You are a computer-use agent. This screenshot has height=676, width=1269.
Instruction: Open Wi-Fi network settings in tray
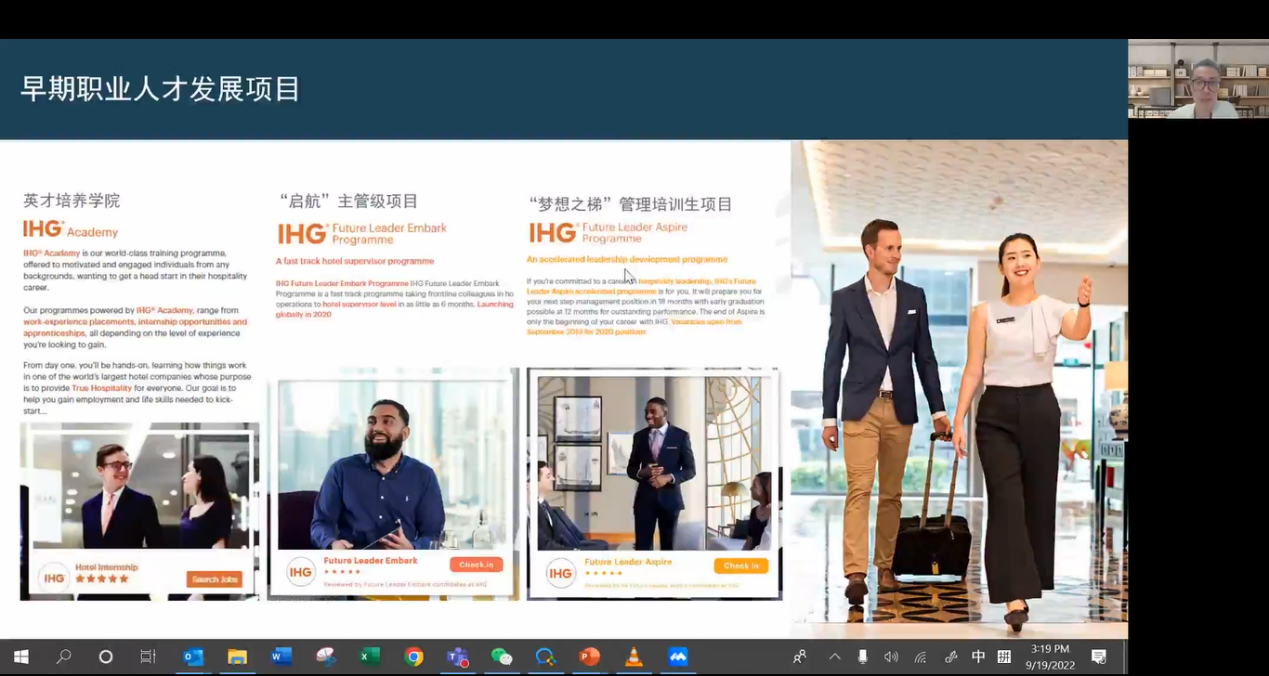(920, 657)
